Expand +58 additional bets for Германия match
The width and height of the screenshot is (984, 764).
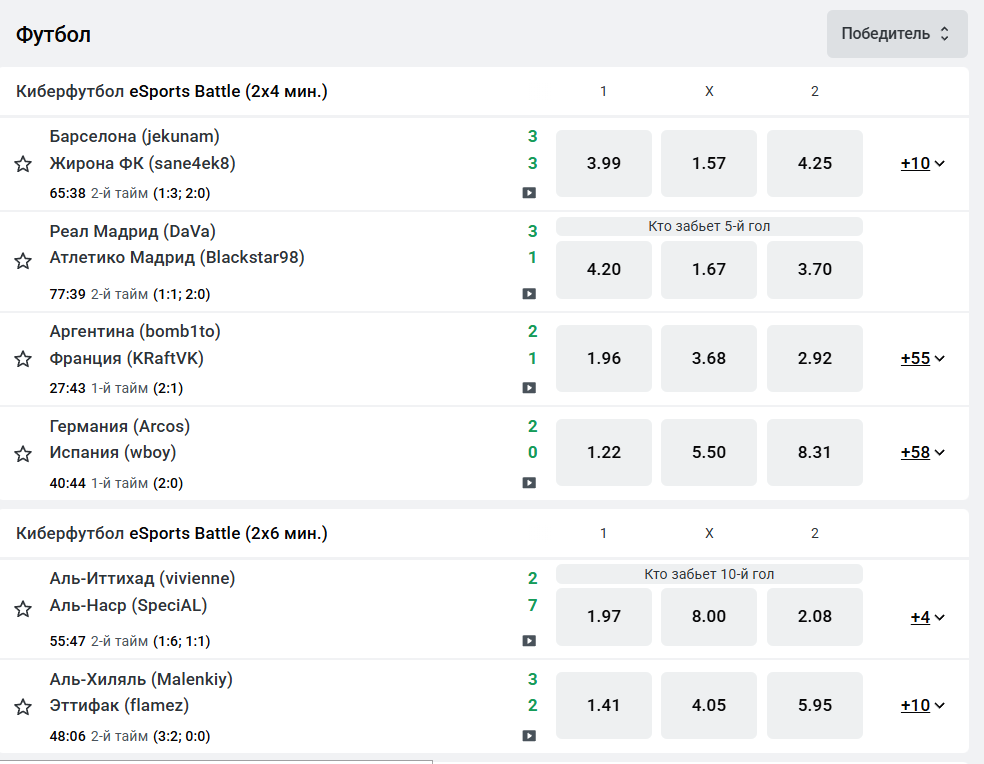click(922, 452)
